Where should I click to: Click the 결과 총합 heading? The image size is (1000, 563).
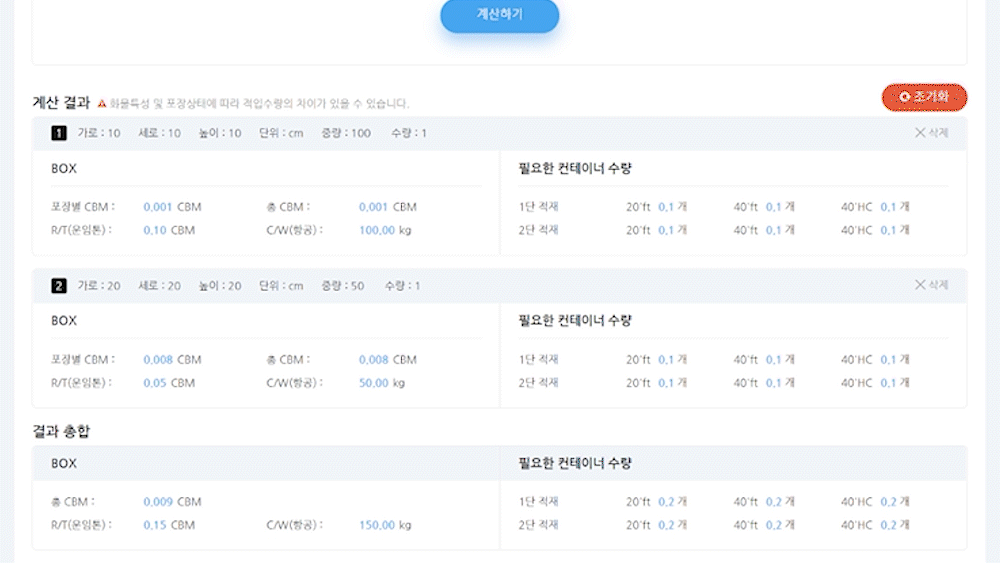pyautogui.click(x=61, y=432)
